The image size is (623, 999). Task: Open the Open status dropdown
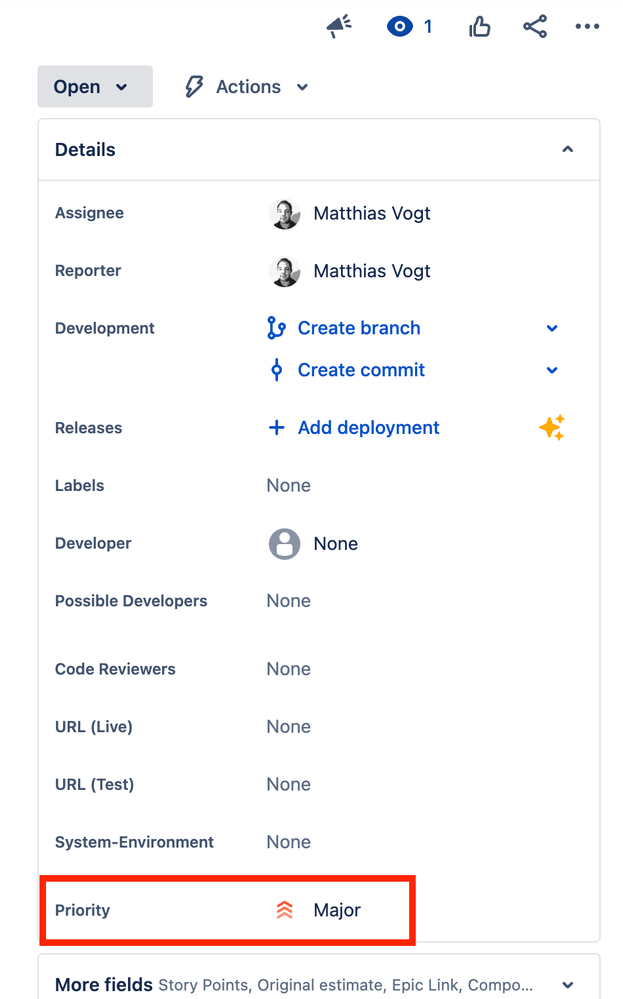95,87
